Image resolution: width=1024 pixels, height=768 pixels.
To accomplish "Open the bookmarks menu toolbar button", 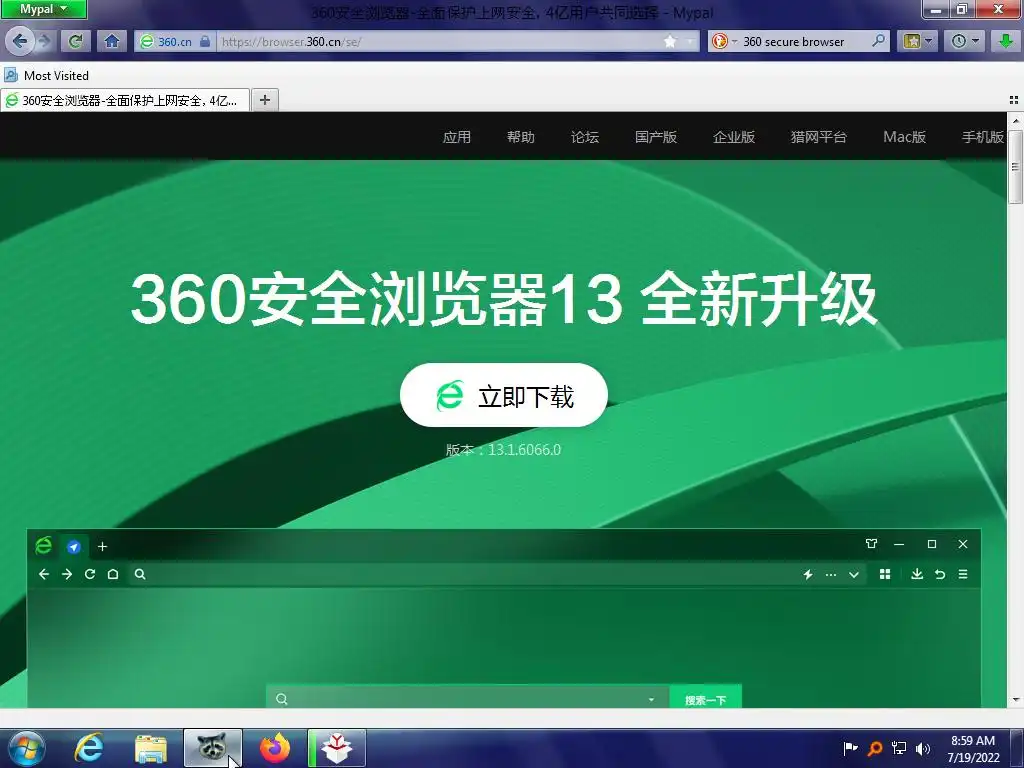I will tap(918, 42).
